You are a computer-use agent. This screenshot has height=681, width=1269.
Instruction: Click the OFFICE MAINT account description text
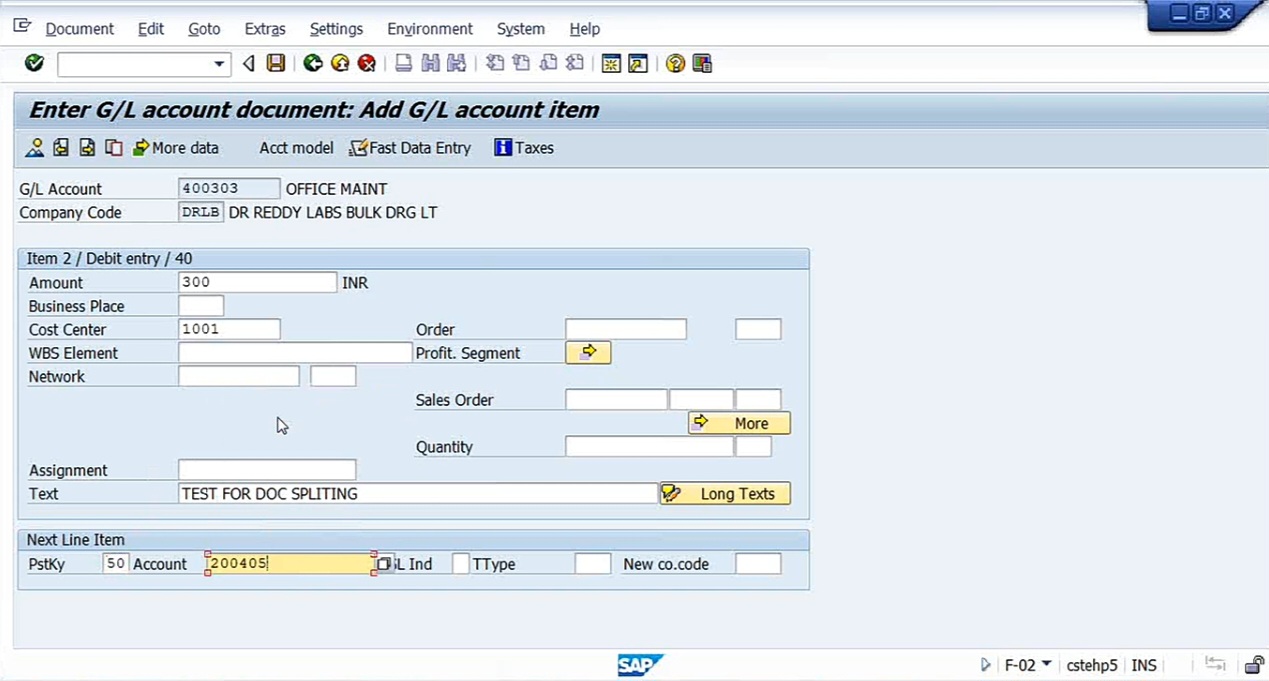336,188
